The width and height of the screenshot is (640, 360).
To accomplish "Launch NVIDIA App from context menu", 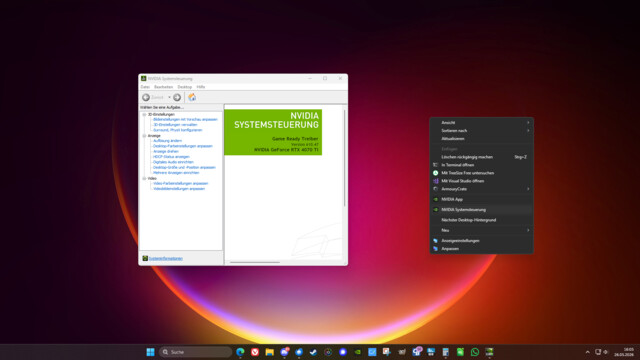I will pos(482,199).
